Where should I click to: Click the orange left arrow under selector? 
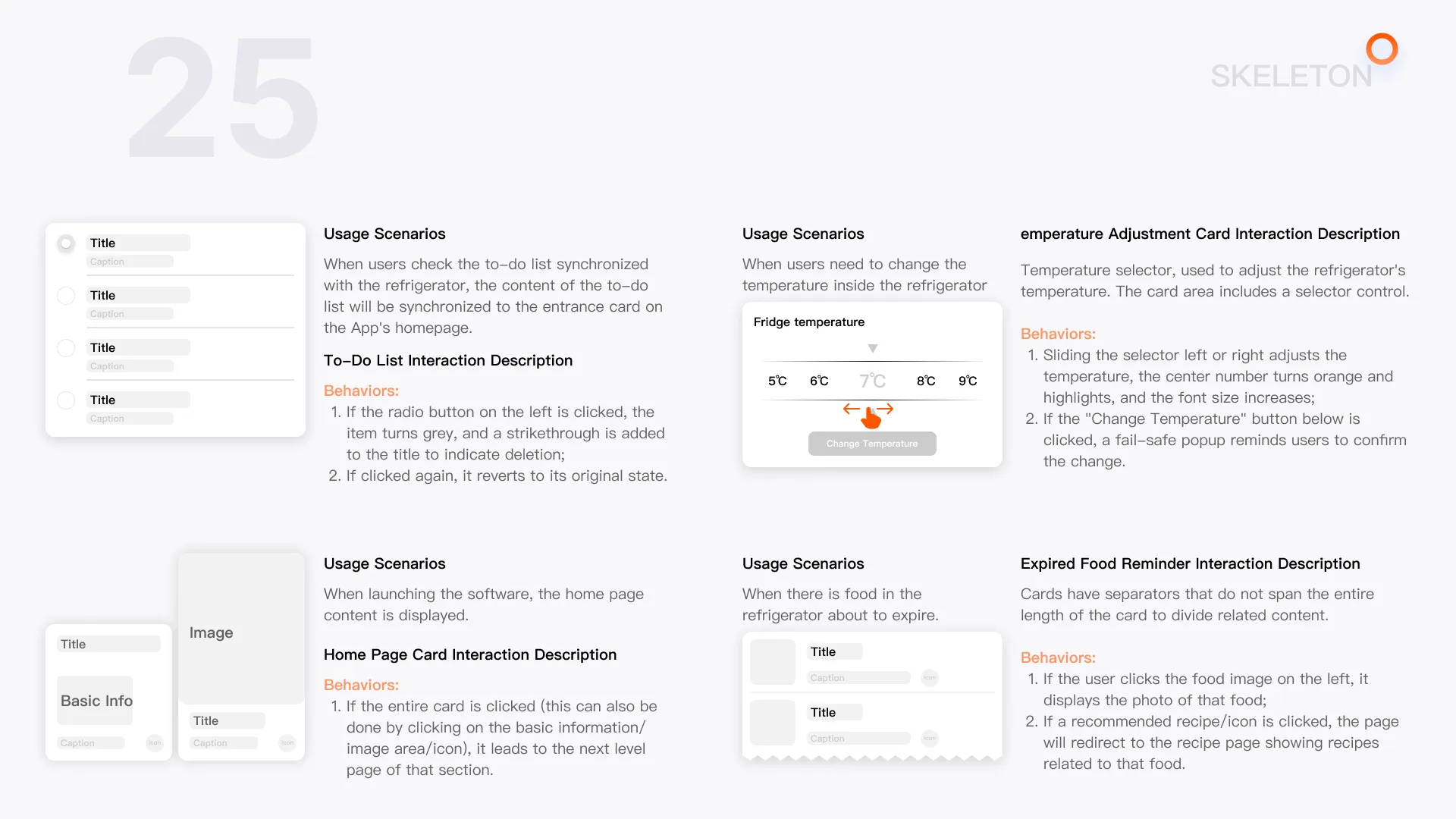[x=852, y=409]
